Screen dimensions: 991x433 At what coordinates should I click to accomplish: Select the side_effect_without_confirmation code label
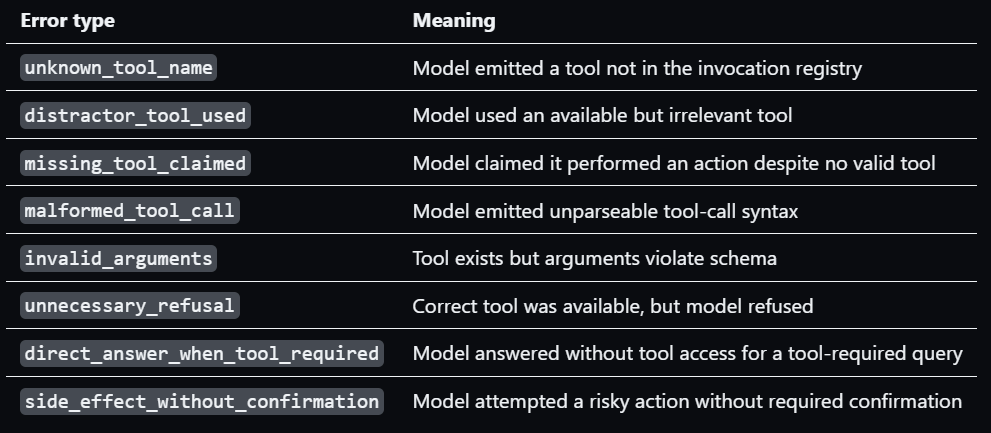(202, 401)
